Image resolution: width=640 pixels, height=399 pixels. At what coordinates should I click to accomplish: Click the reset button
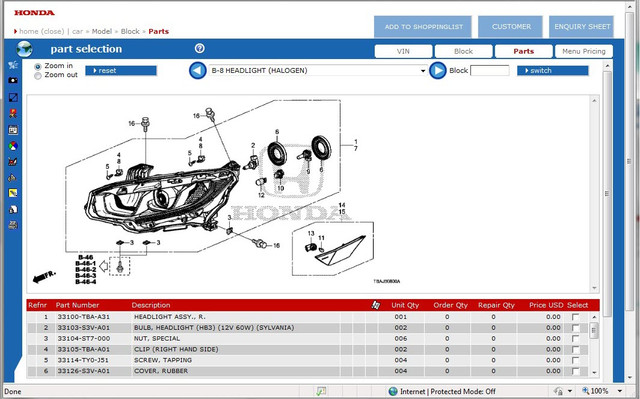pyautogui.click(x=121, y=71)
